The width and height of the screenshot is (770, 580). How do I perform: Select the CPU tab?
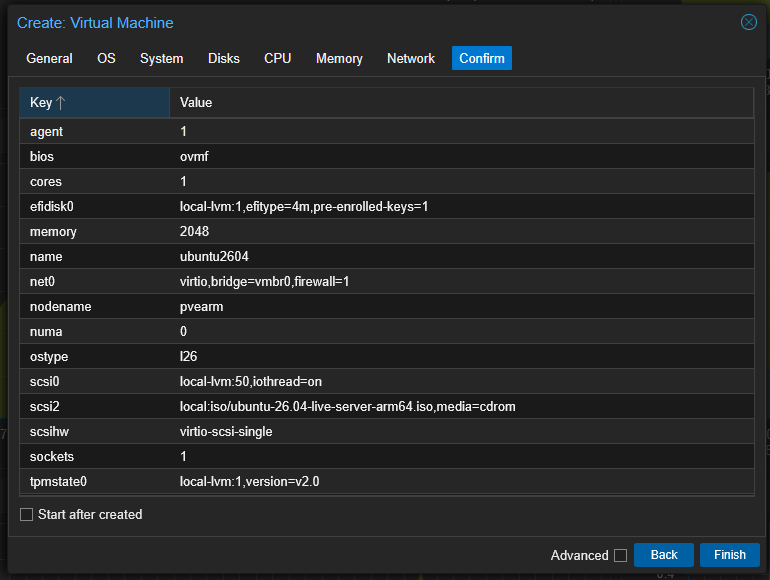(277, 58)
